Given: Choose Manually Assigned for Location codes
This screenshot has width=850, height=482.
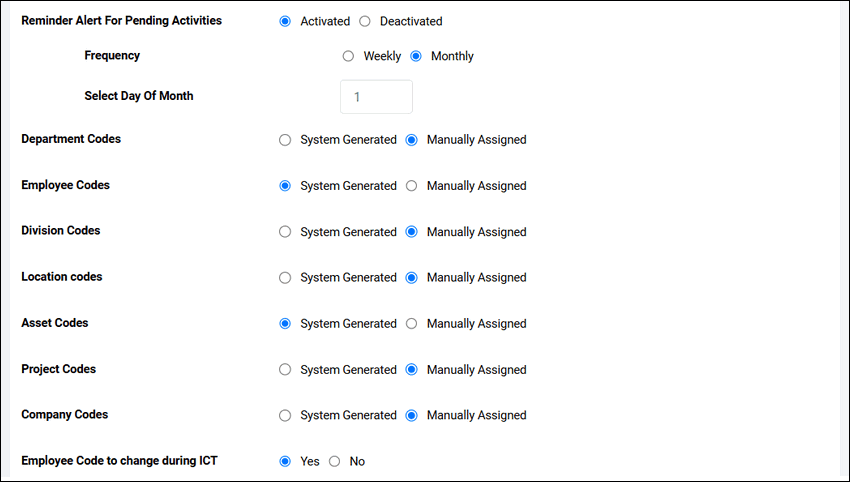Looking at the screenshot, I should click(x=411, y=278).
